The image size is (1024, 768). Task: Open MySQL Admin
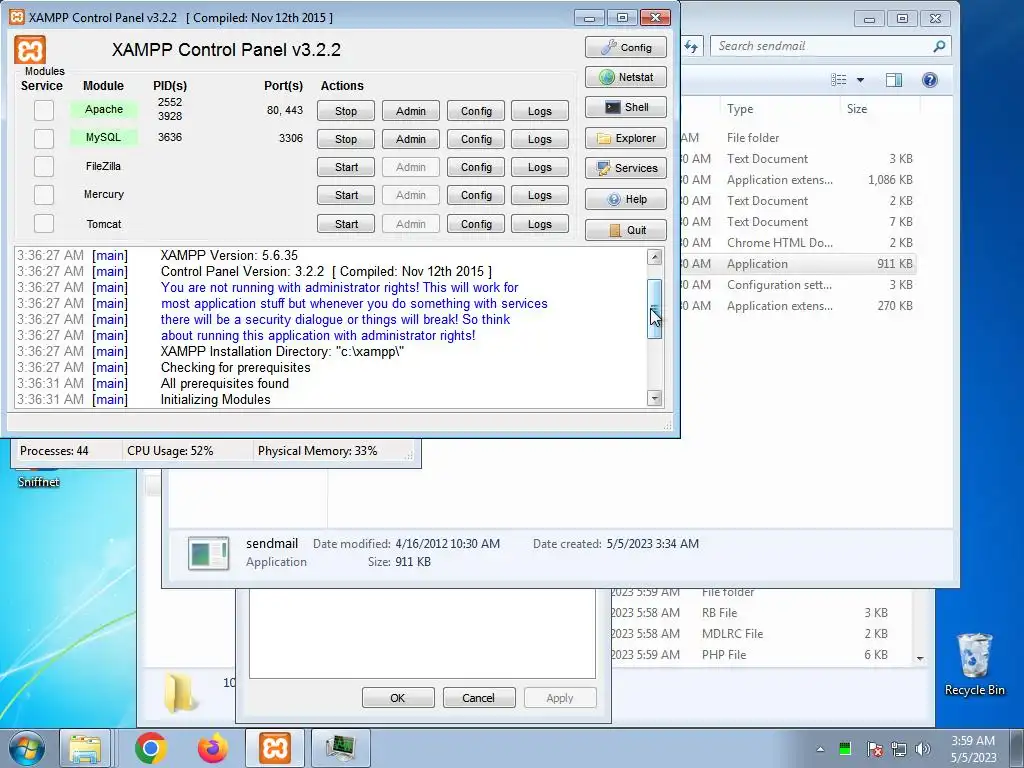coord(411,139)
